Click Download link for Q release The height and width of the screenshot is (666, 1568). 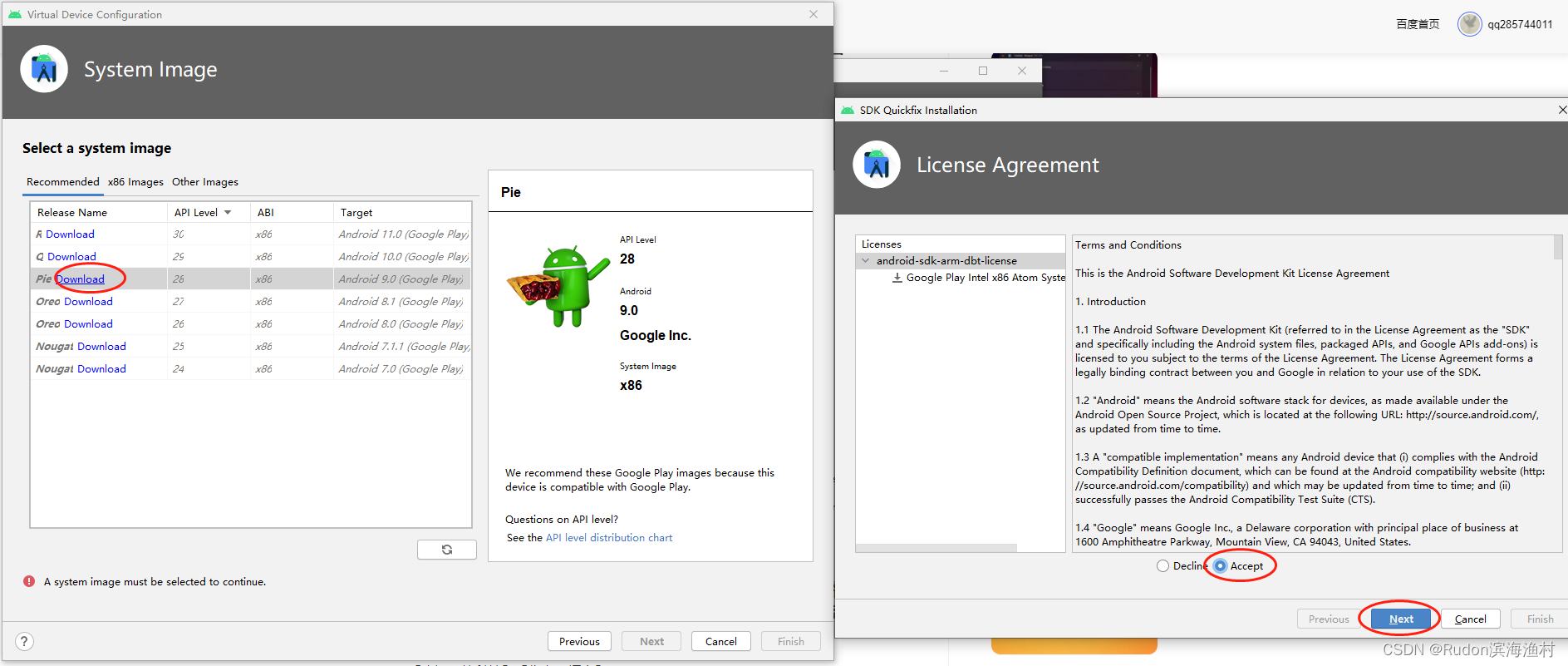pos(71,257)
